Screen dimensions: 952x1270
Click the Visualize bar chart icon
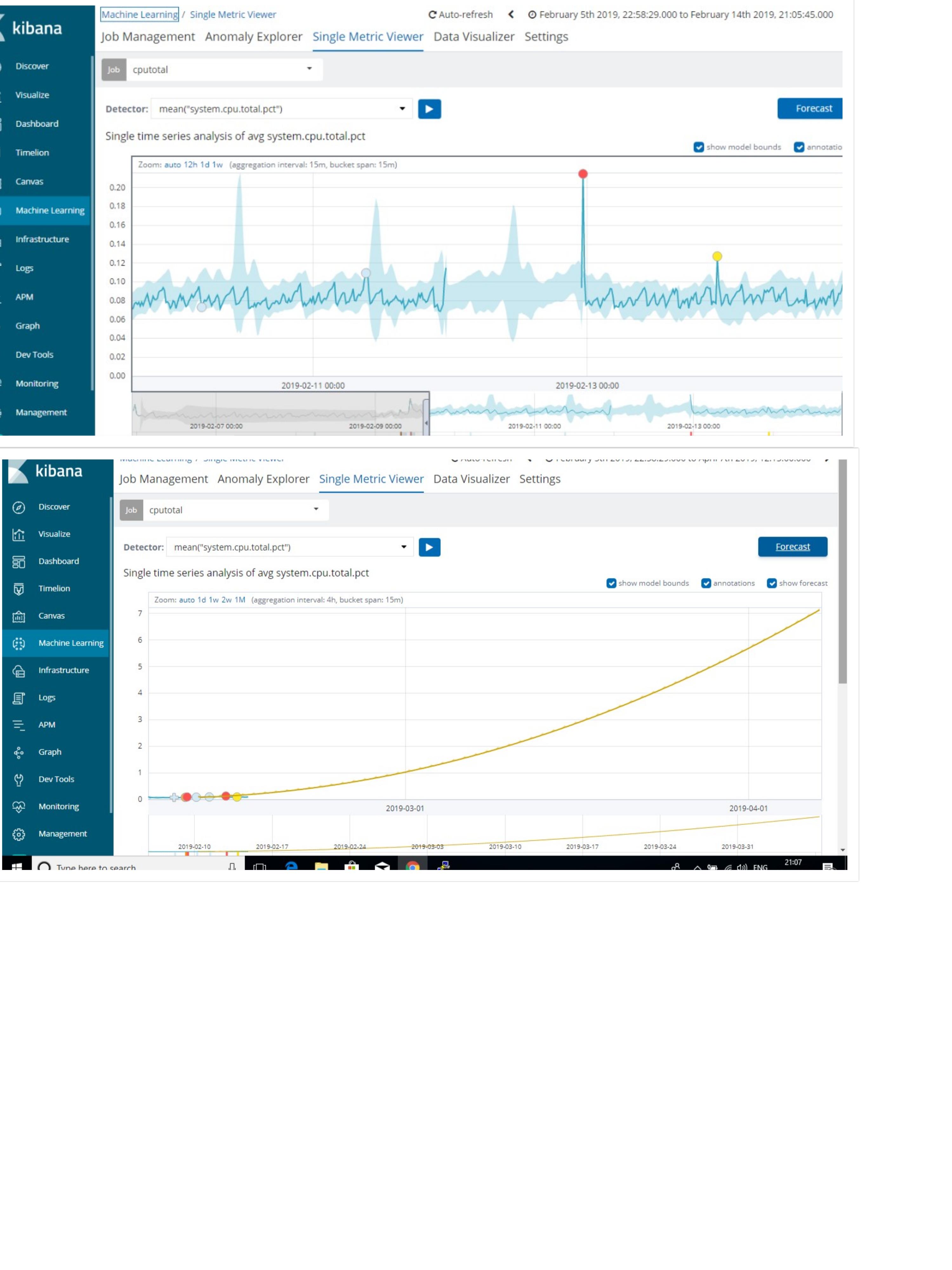click(x=19, y=535)
